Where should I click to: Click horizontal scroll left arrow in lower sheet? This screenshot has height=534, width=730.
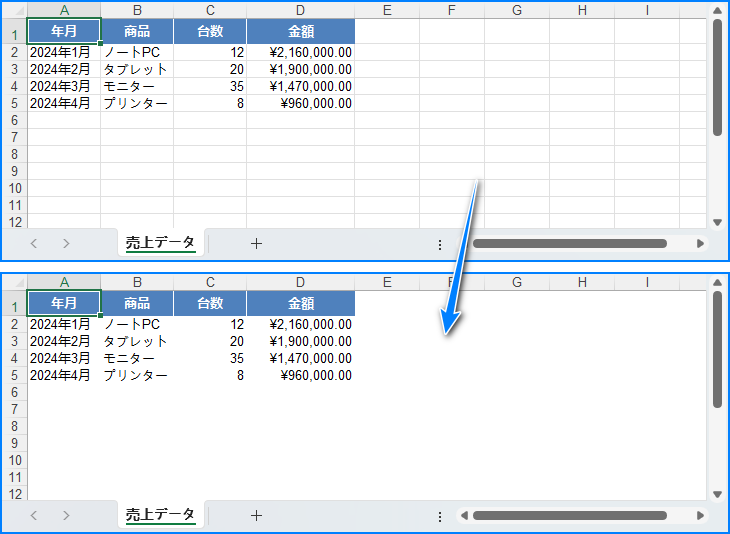click(464, 515)
